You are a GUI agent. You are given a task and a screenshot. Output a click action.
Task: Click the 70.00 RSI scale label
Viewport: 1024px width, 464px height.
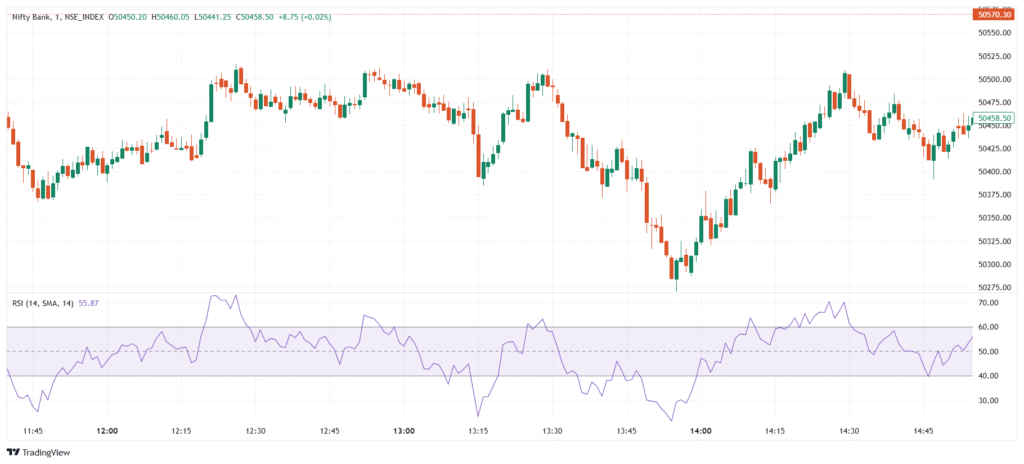[989, 302]
